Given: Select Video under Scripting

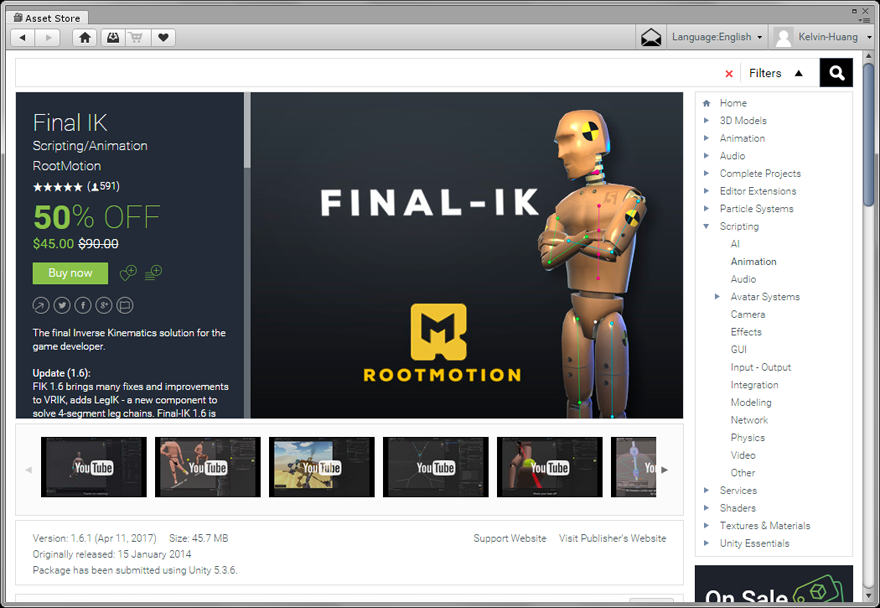Looking at the screenshot, I should click(x=743, y=455).
